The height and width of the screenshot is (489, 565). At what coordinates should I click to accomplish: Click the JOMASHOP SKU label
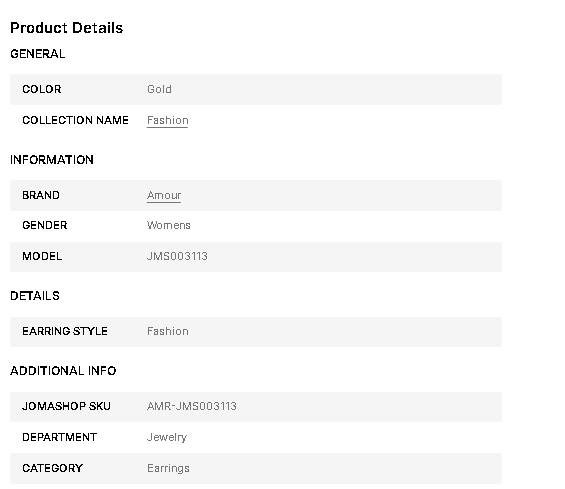(66, 406)
